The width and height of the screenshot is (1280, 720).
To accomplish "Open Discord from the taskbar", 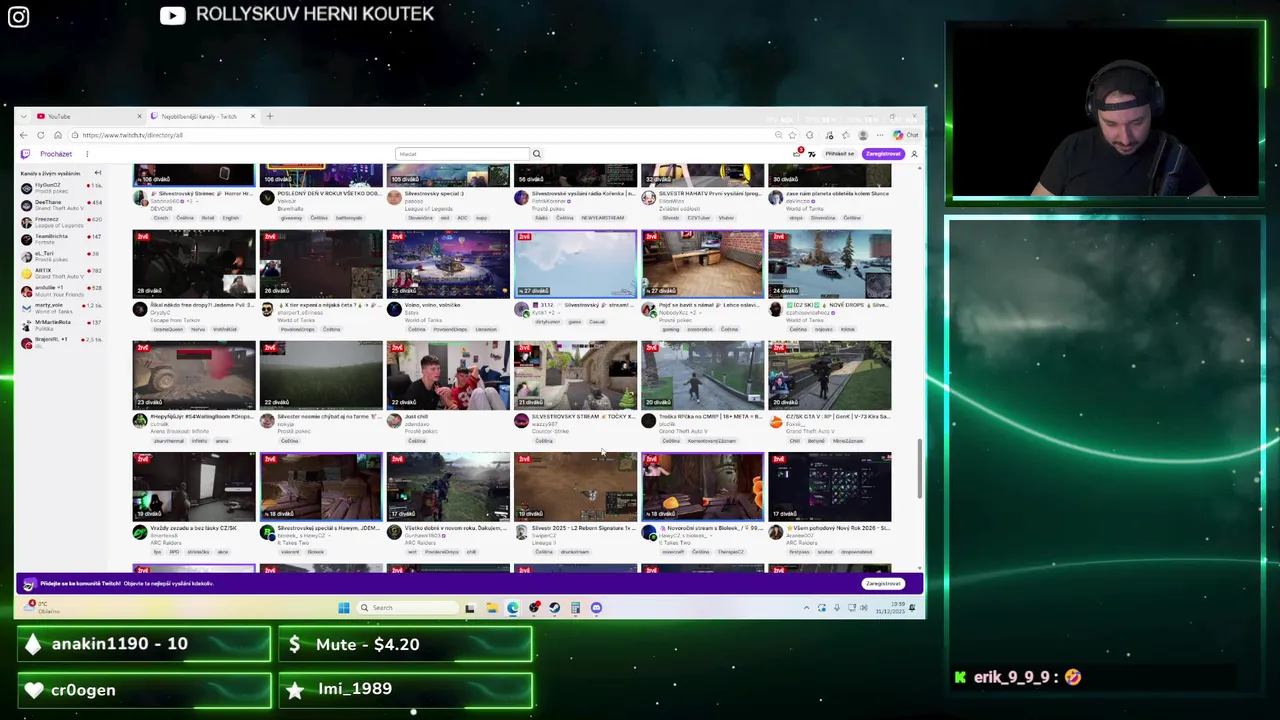I will coord(596,608).
